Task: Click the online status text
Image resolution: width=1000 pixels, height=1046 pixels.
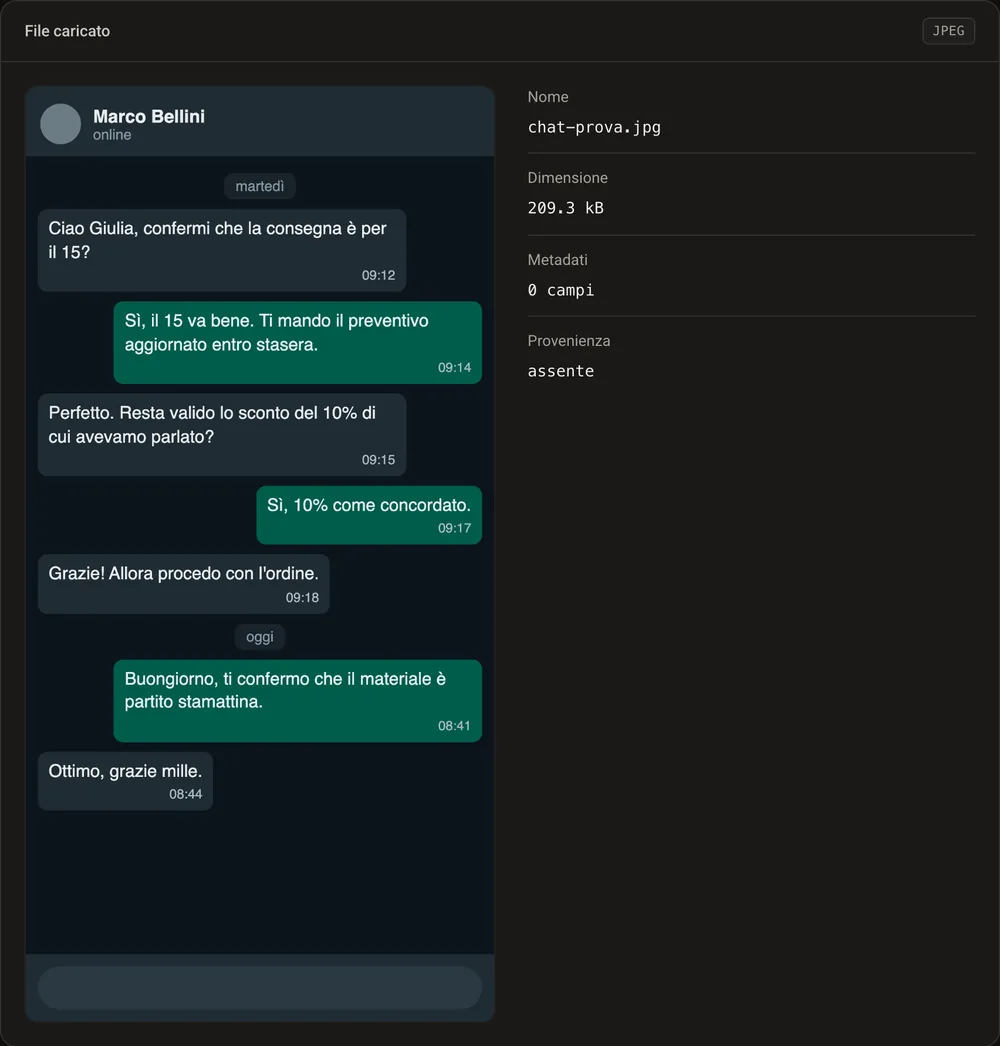Action: click(x=111, y=135)
